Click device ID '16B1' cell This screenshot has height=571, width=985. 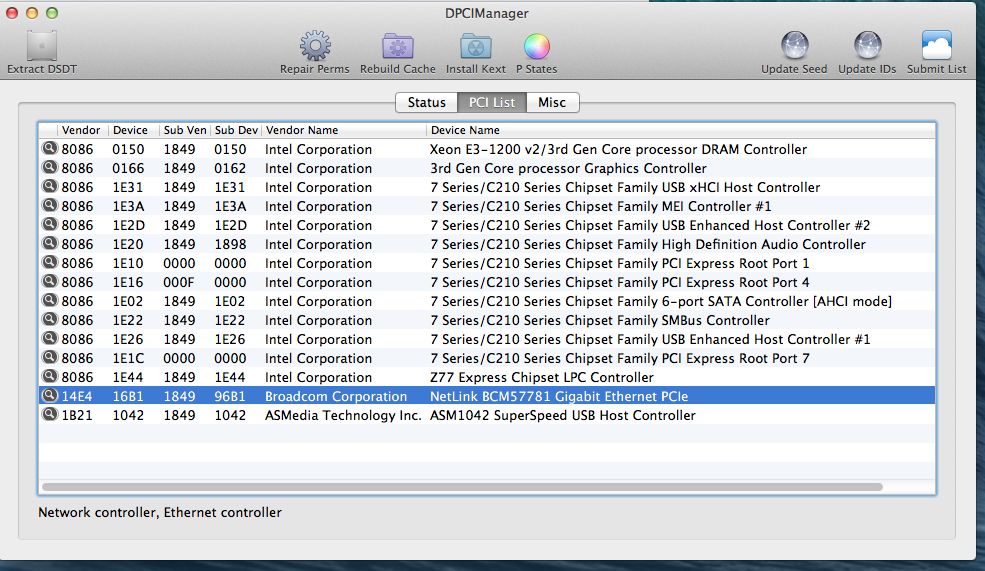point(128,396)
